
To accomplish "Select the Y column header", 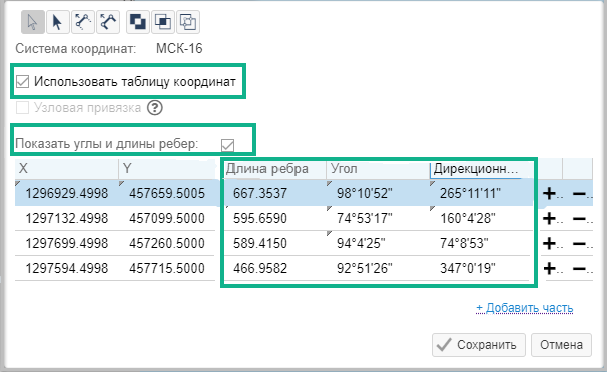I will pyautogui.click(x=167, y=168).
